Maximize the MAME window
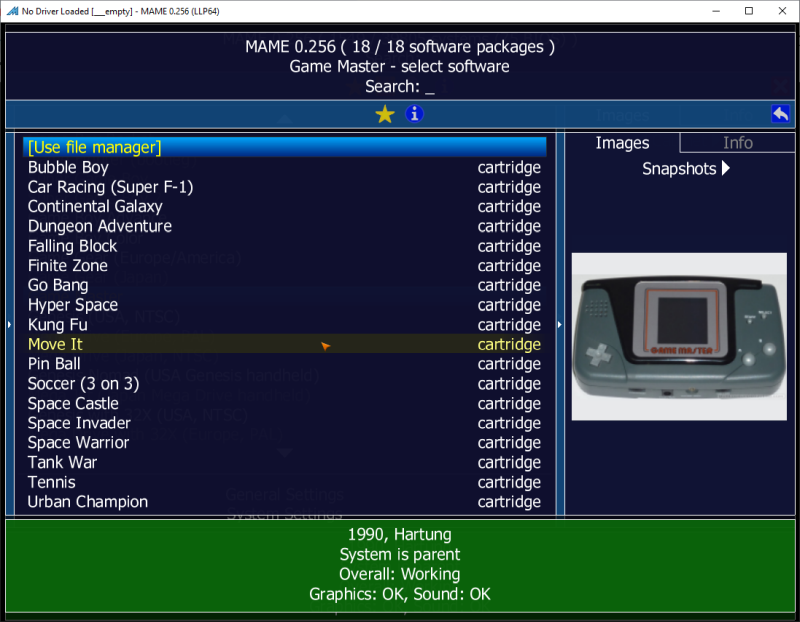The width and height of the screenshot is (800, 622). point(748,11)
